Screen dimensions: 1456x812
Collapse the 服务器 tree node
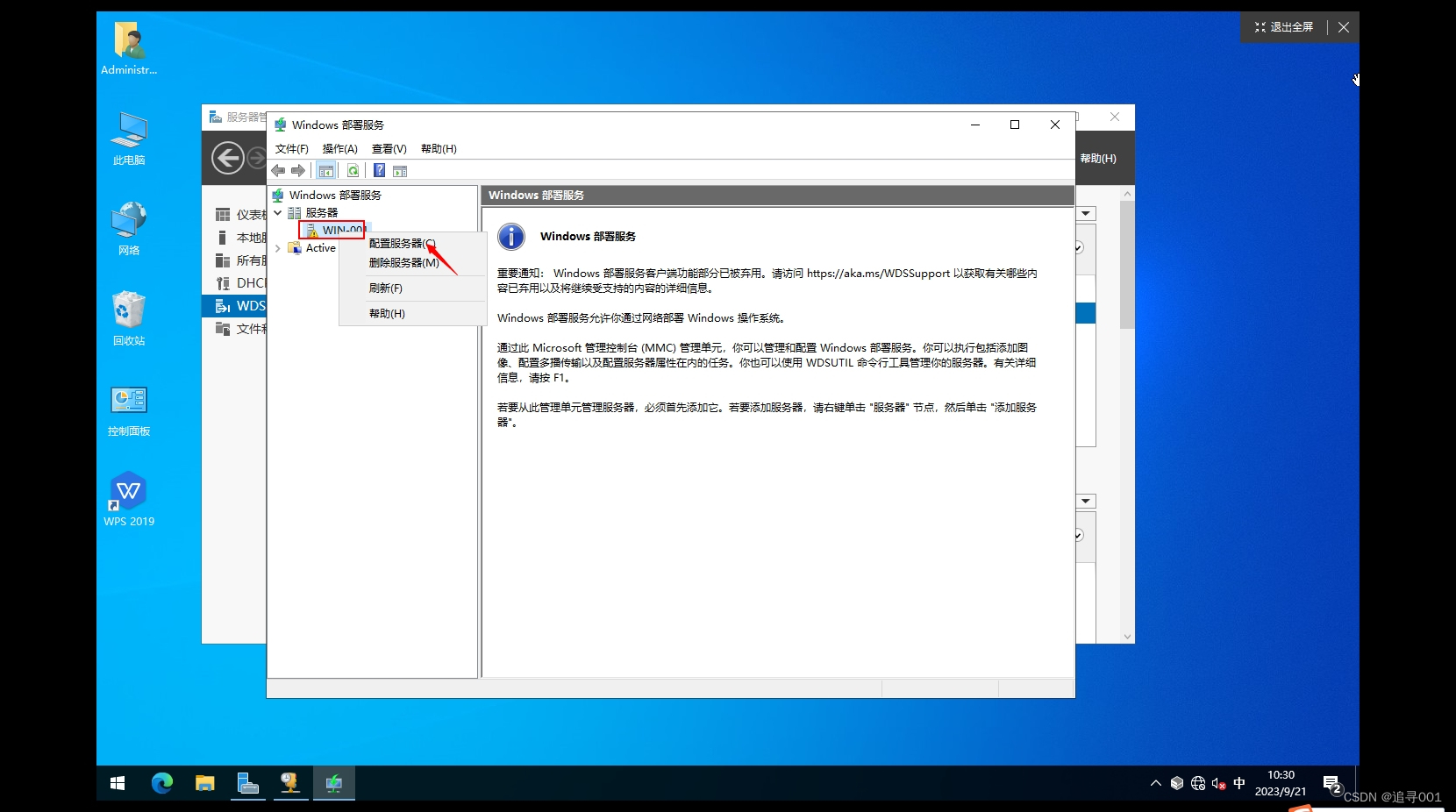coord(278,213)
